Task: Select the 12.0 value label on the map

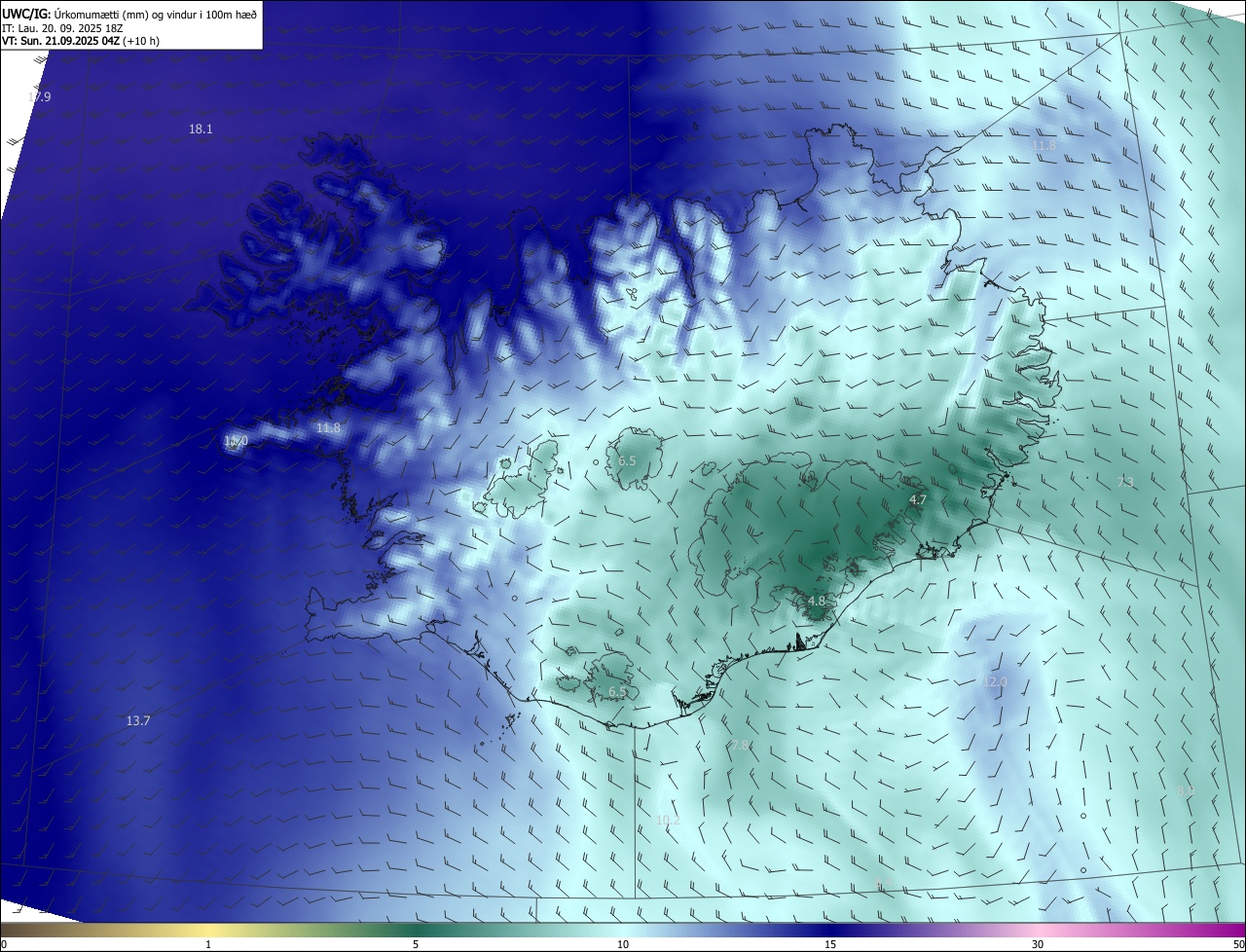Action: click(x=995, y=681)
